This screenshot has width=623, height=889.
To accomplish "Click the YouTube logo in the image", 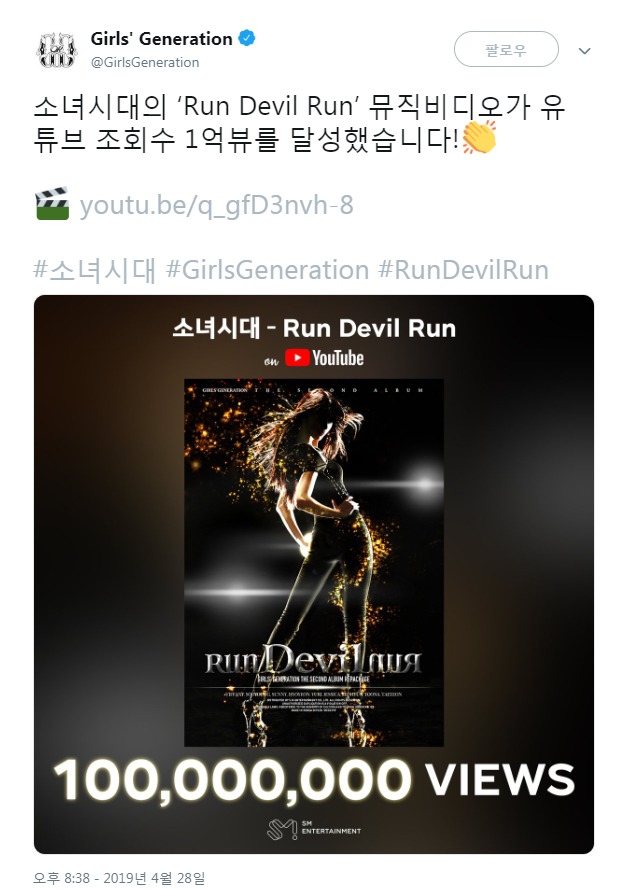I will [x=324, y=358].
